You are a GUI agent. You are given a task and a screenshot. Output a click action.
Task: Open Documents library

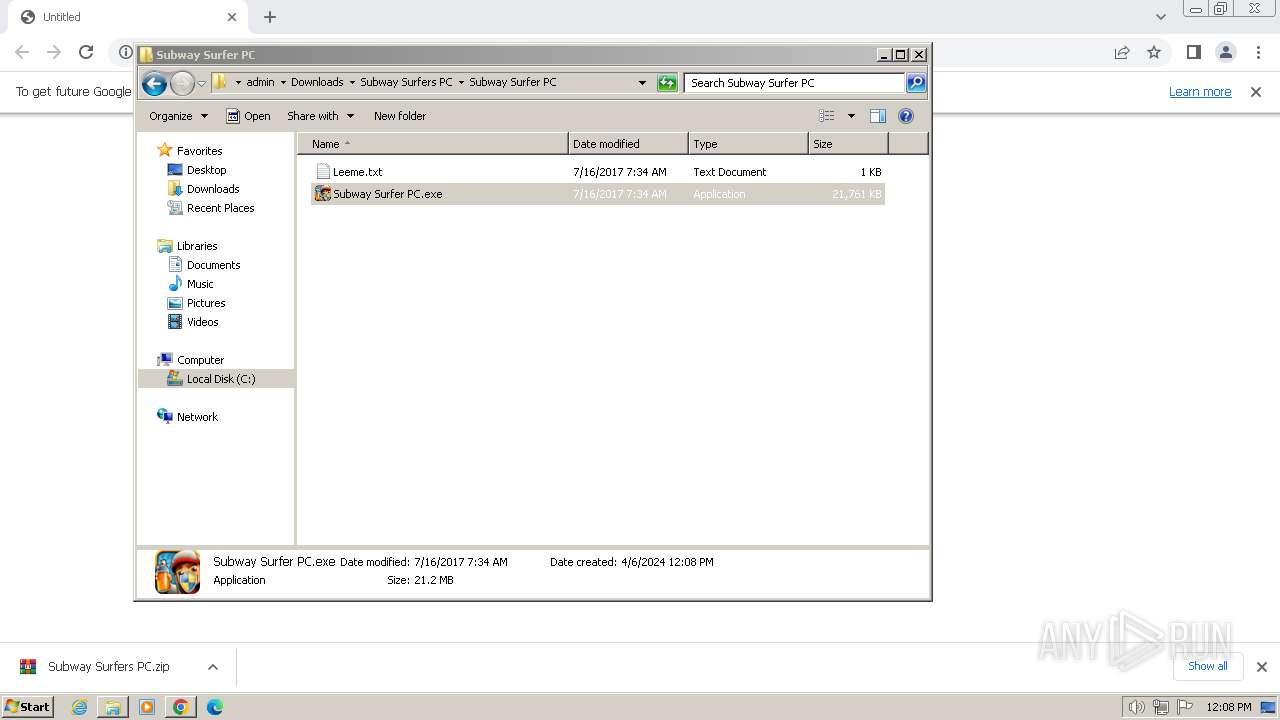coord(213,265)
